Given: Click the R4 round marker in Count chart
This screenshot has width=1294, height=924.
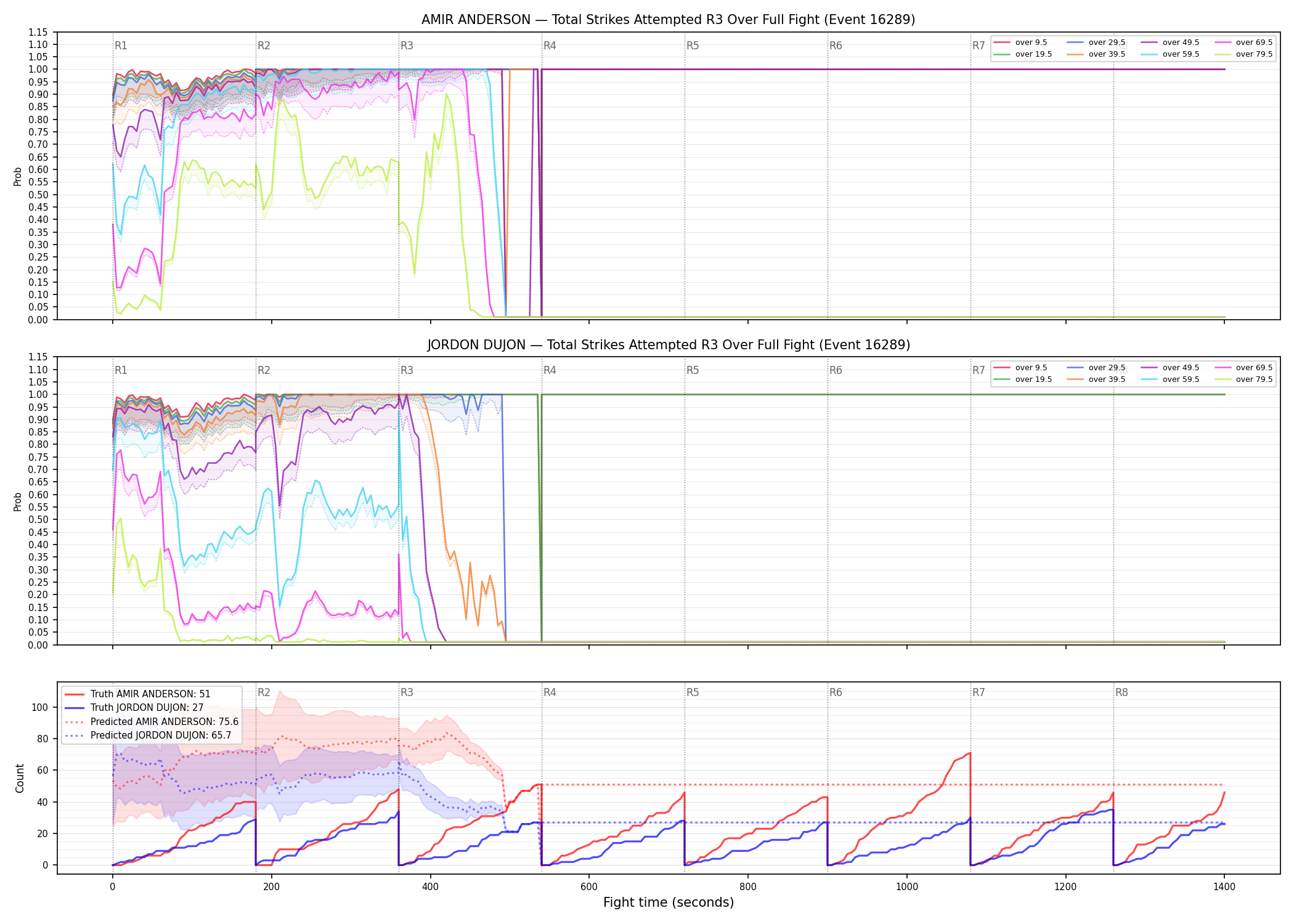Looking at the screenshot, I should click(550, 692).
